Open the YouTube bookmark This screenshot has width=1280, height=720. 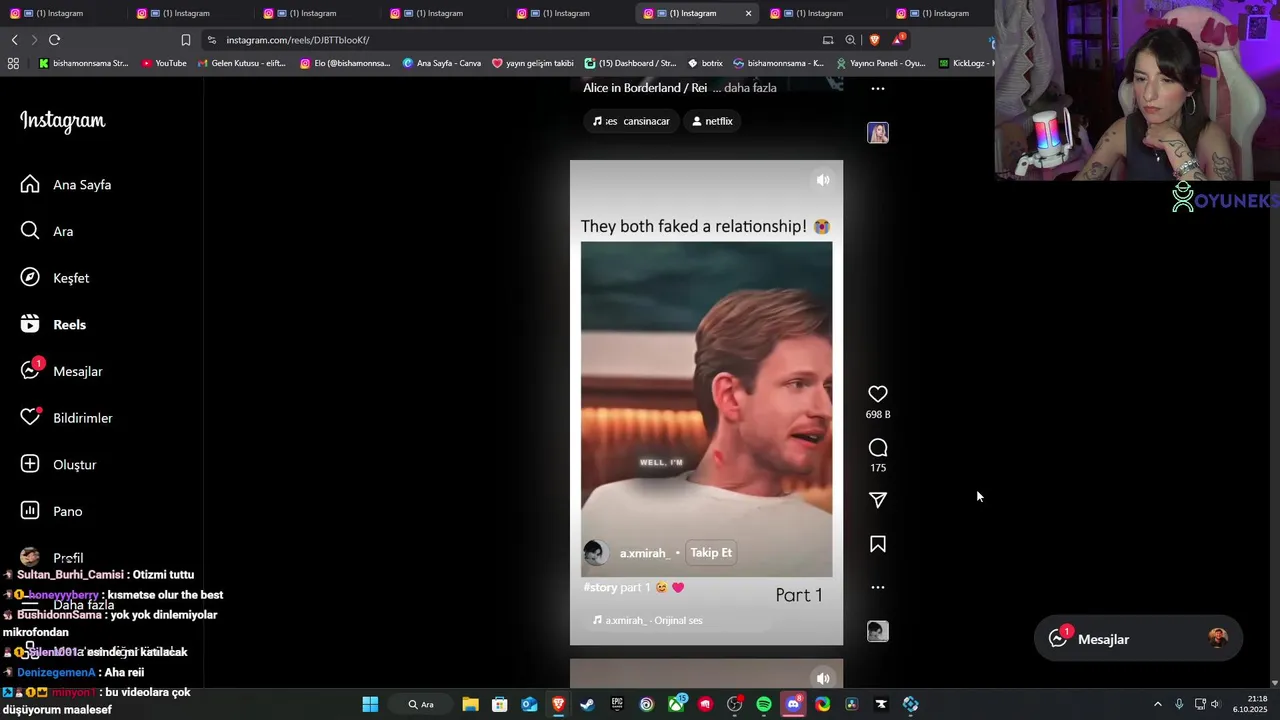pyautogui.click(x=164, y=63)
